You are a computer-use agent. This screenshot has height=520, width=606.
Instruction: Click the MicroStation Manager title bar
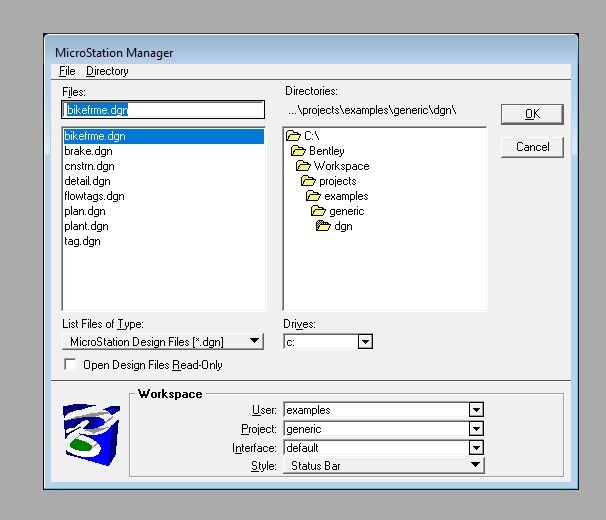311,52
